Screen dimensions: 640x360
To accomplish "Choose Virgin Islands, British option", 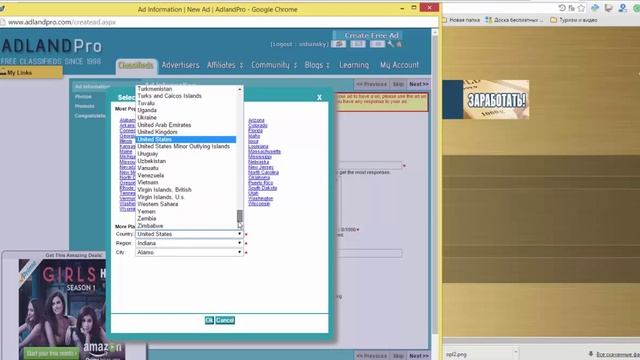I will pos(186,190).
